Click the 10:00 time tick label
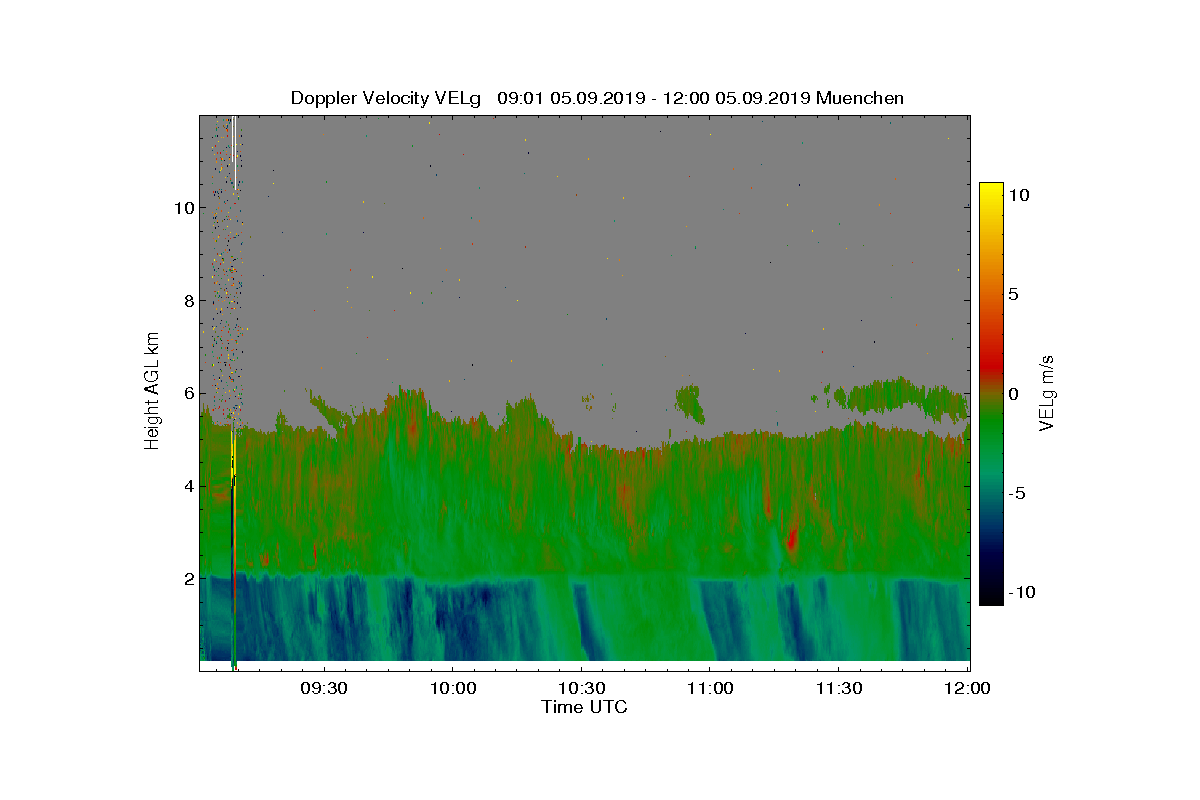The width and height of the screenshot is (1200, 800). tap(452, 688)
